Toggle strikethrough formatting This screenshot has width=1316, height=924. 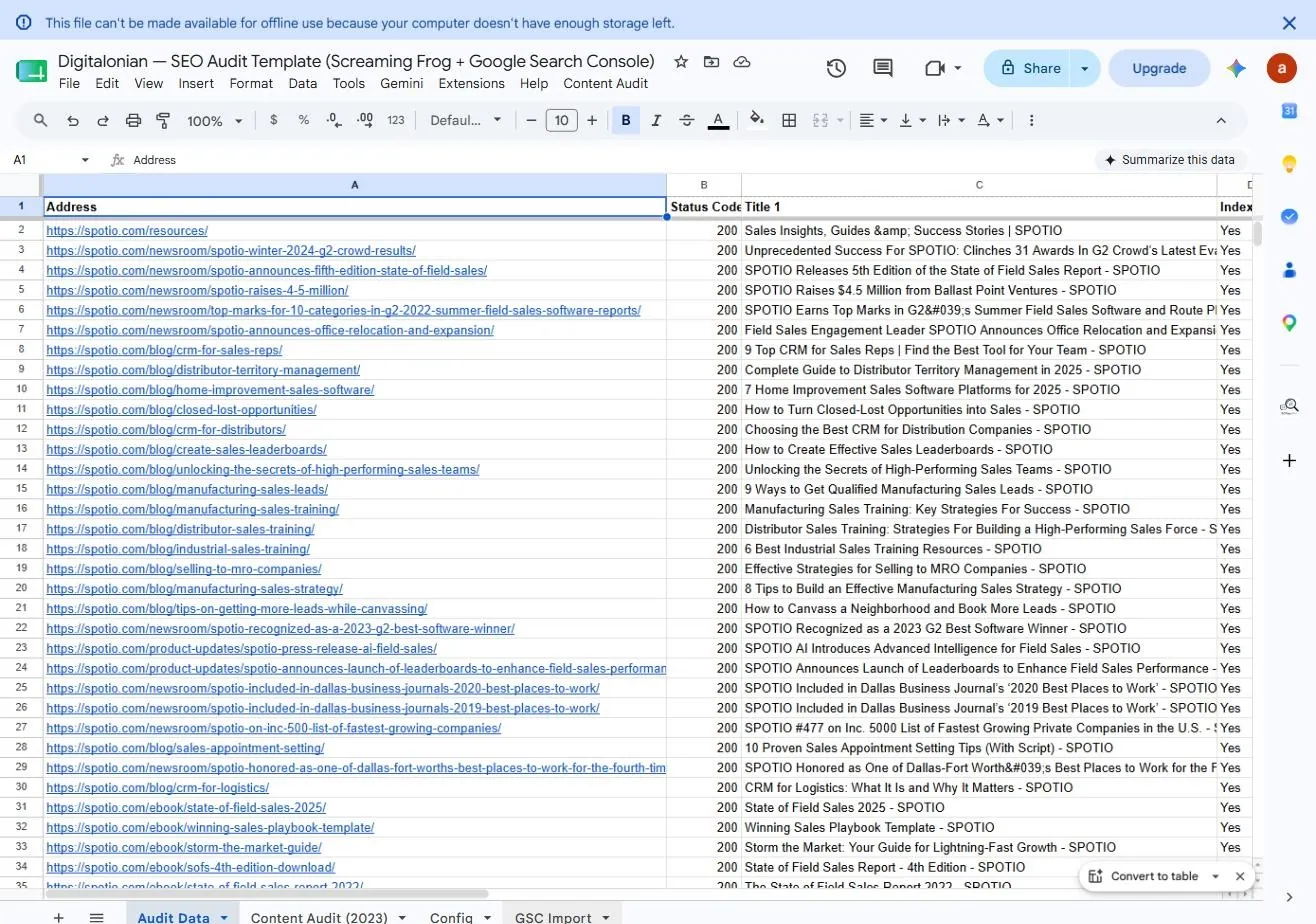[687, 120]
